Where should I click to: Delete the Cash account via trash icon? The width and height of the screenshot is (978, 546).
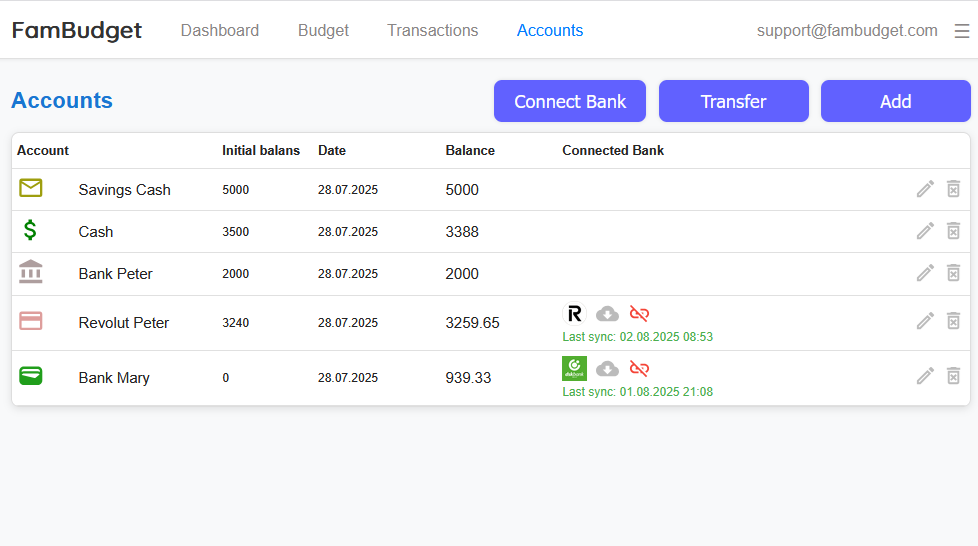[x=953, y=231]
